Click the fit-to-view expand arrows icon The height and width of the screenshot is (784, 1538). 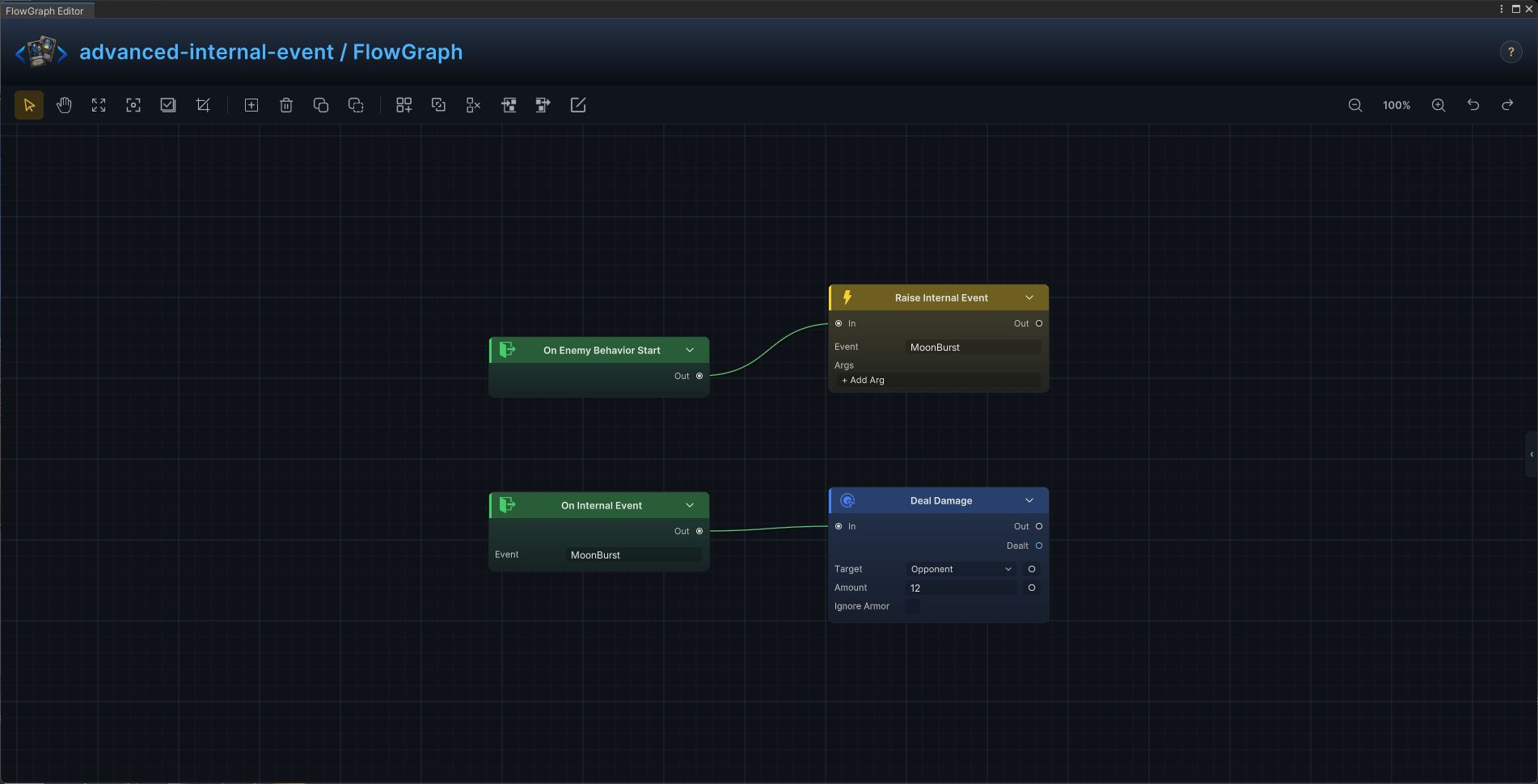pos(99,105)
